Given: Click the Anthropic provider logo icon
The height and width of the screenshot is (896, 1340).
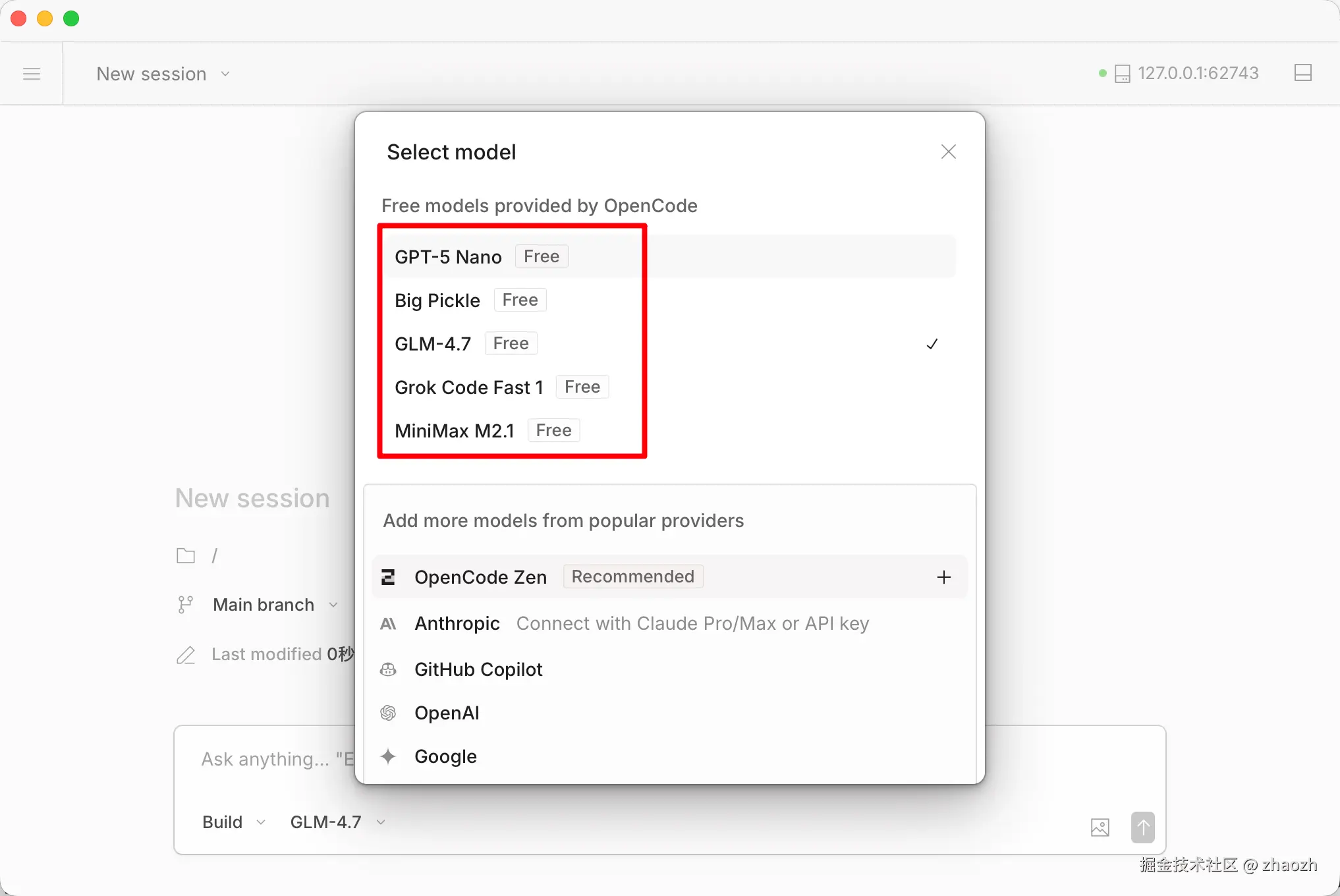Looking at the screenshot, I should (388, 623).
